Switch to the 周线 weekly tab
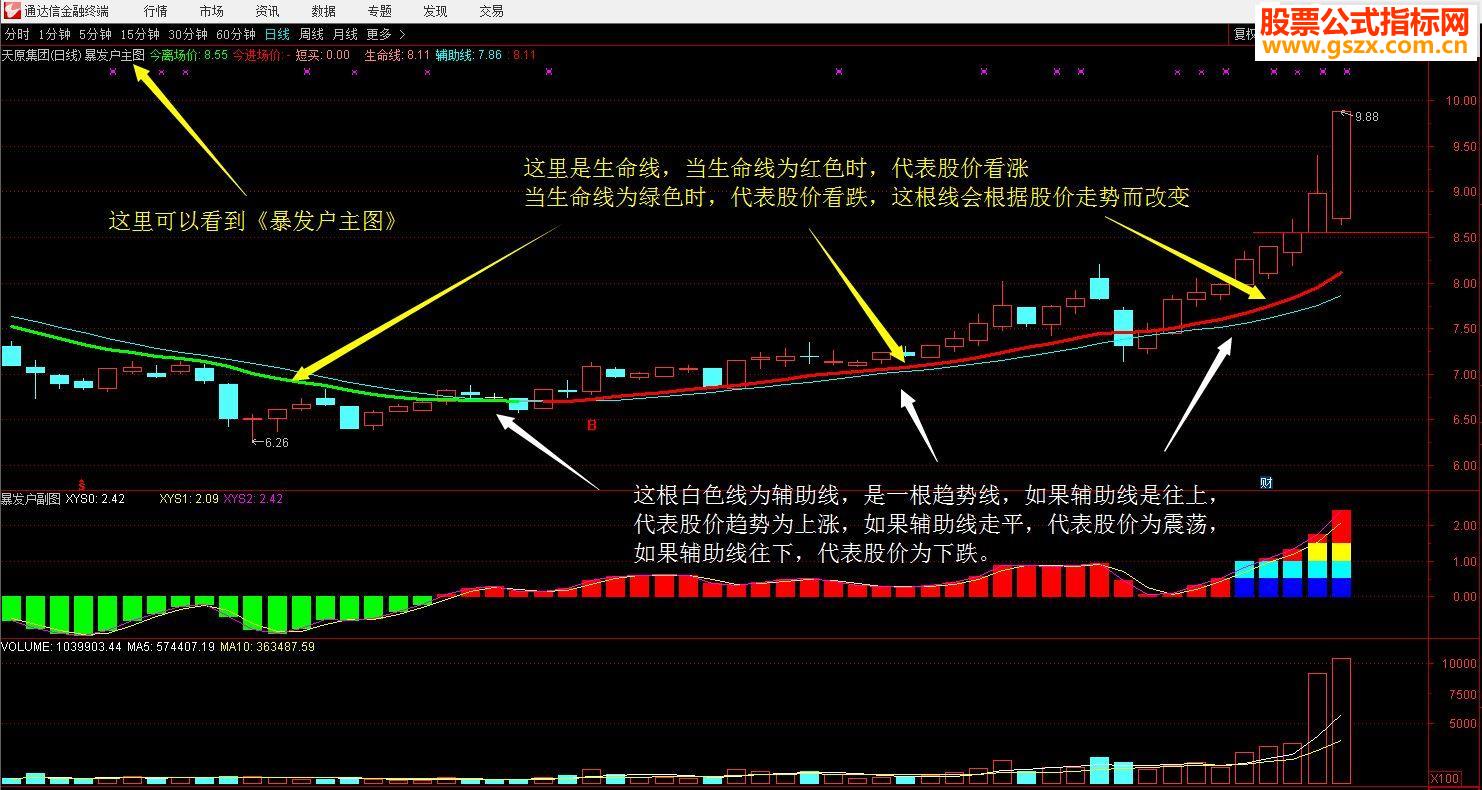 311,34
